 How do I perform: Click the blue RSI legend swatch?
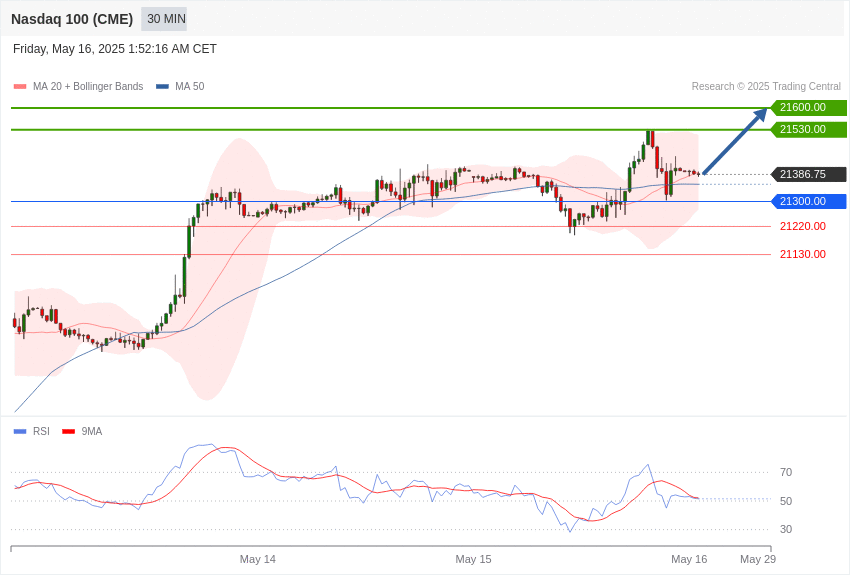click(x=20, y=432)
